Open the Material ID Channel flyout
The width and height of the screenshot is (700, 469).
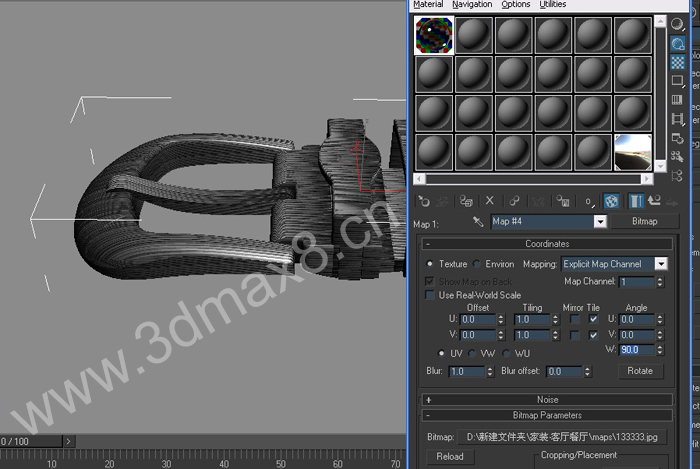pos(589,202)
